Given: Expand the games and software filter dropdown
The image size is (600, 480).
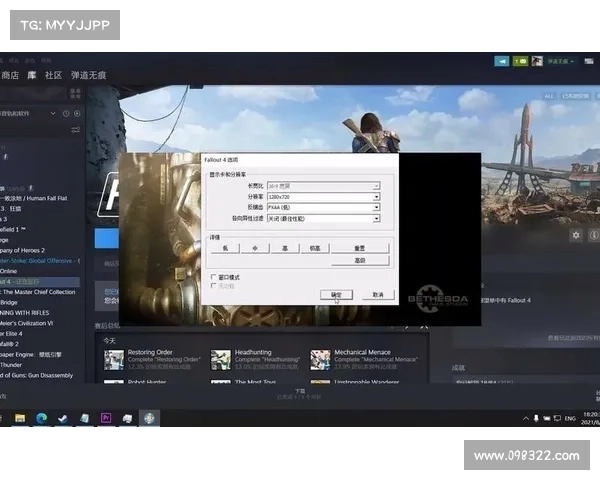Looking at the screenshot, I should 53,113.
